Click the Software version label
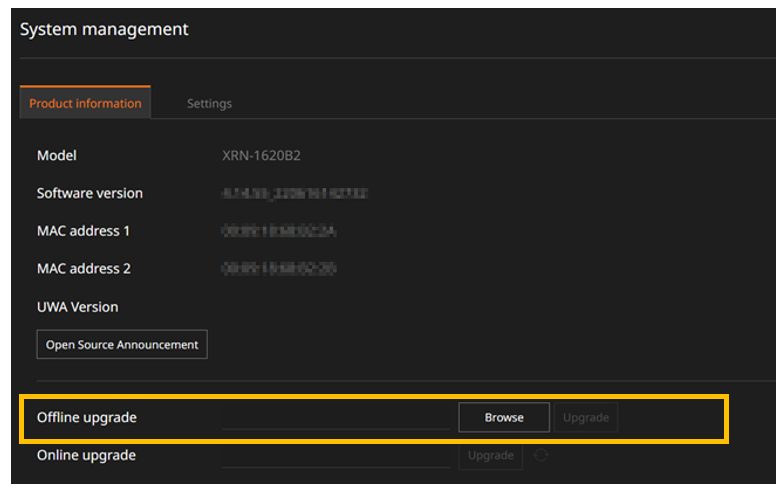This screenshot has height=493, width=784. click(89, 193)
